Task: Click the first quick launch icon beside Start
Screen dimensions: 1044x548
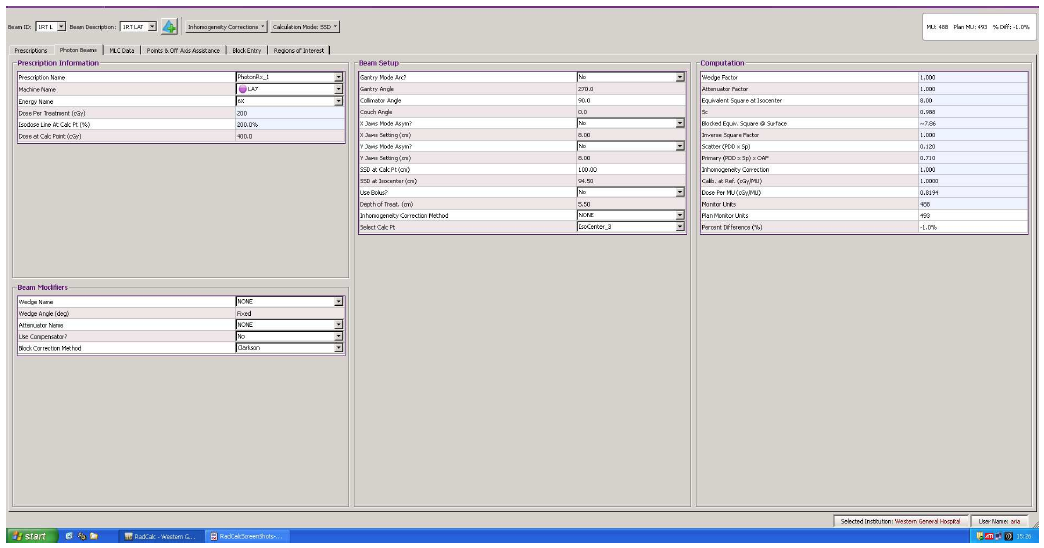Action: tap(69, 536)
